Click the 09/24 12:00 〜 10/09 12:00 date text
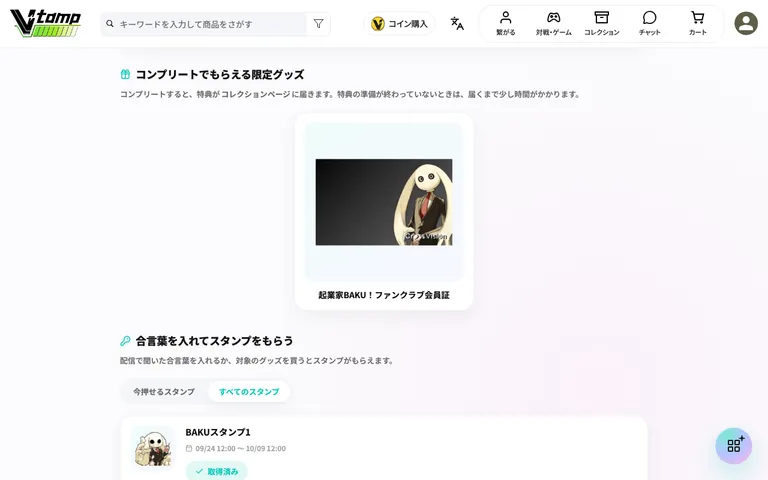The height and width of the screenshot is (480, 768). (240, 449)
